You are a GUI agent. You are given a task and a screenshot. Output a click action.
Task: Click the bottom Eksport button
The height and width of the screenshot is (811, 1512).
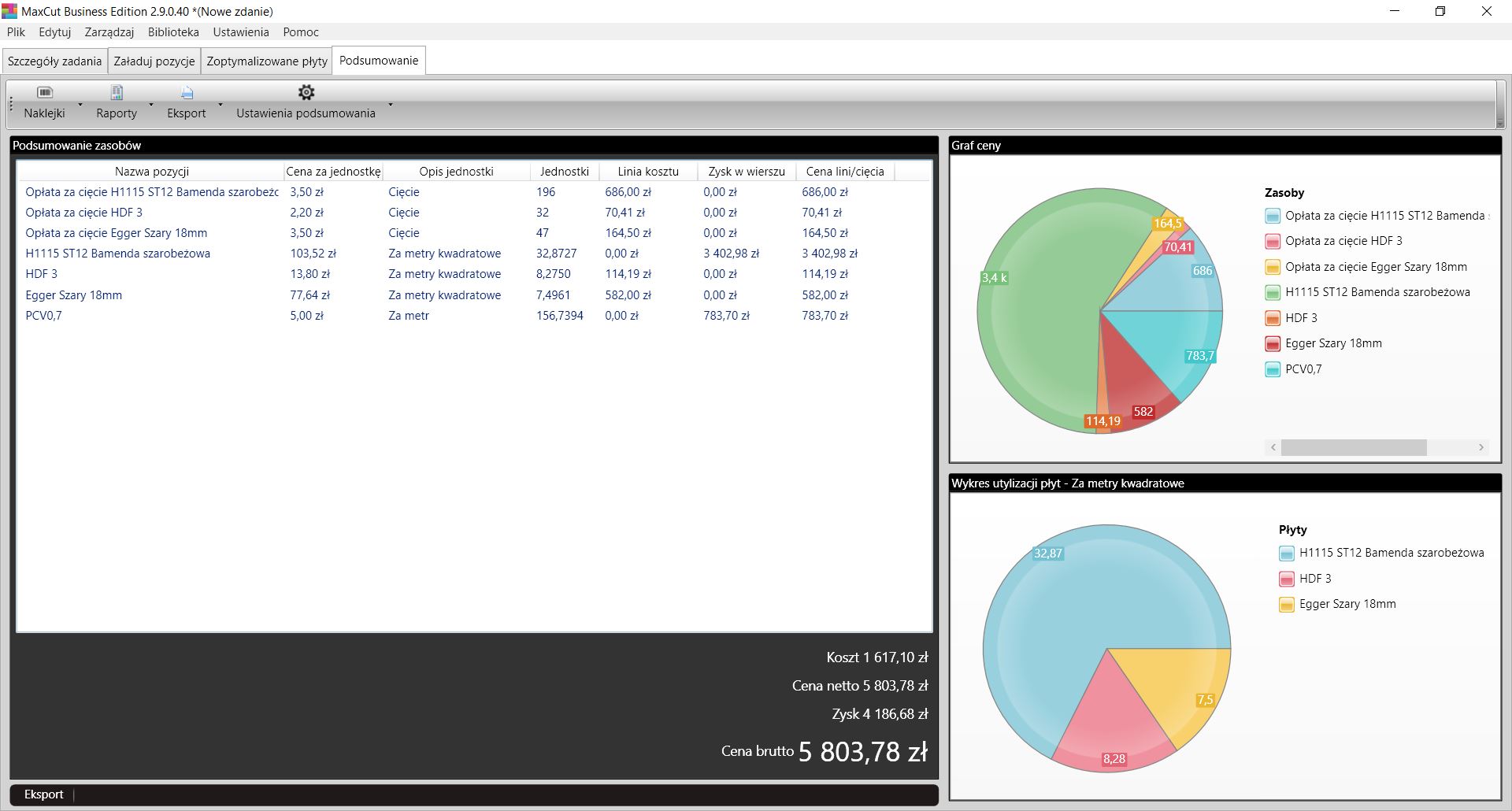(x=44, y=794)
